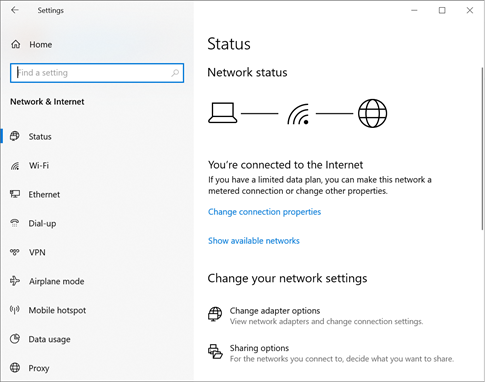Click the Network & Internet heading
The width and height of the screenshot is (485, 382).
[x=47, y=102]
